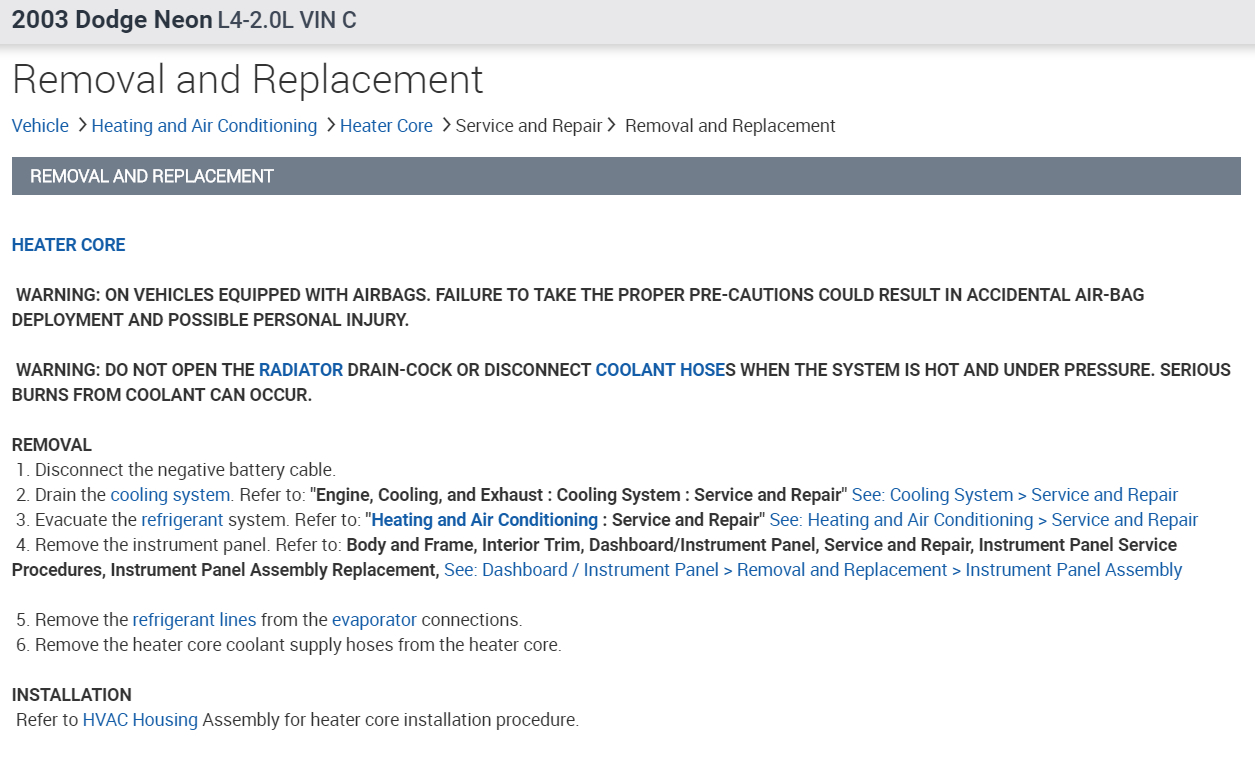Select the final Removal and Replacement breadcrumb

[x=730, y=126]
